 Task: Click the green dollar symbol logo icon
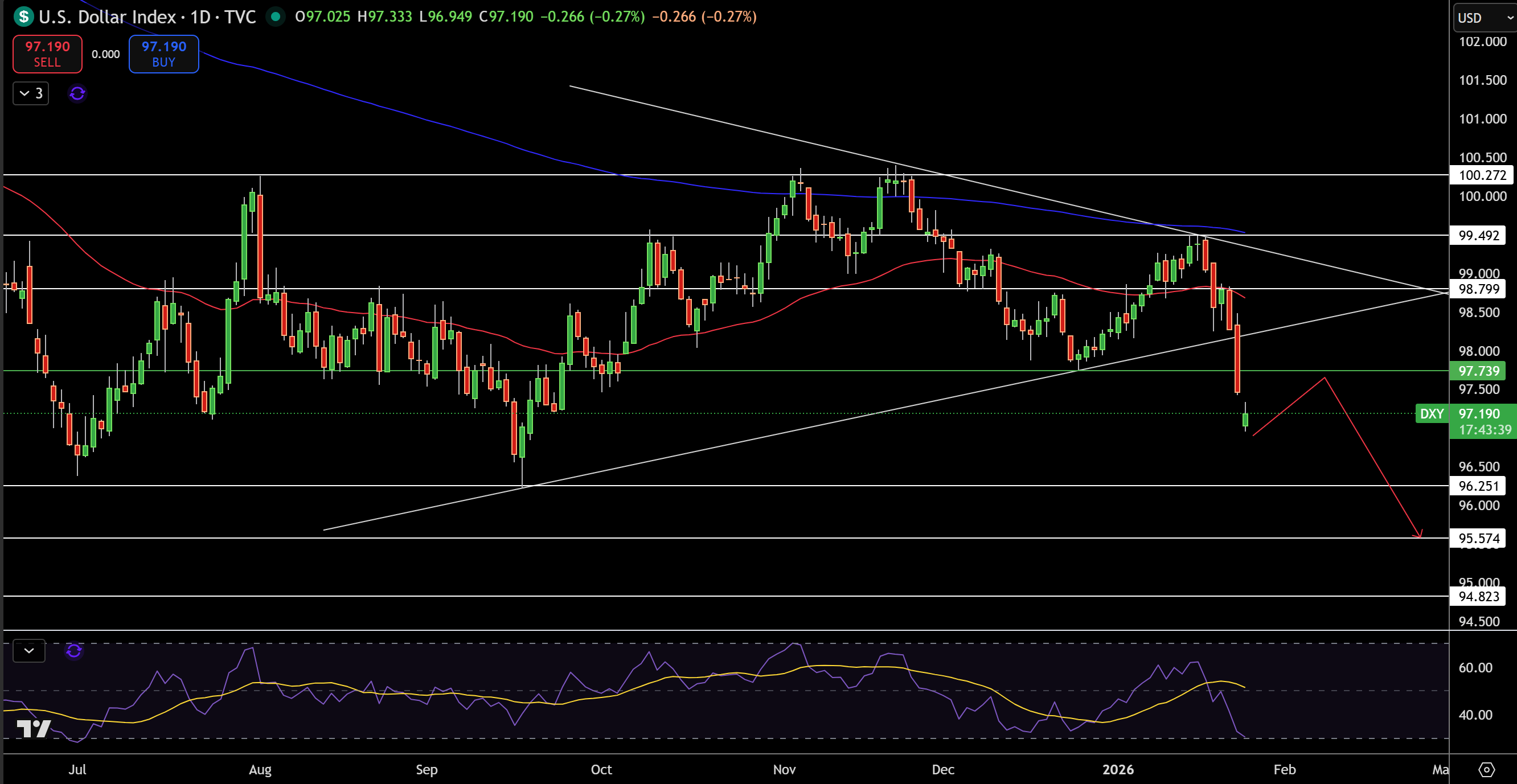[x=23, y=17]
